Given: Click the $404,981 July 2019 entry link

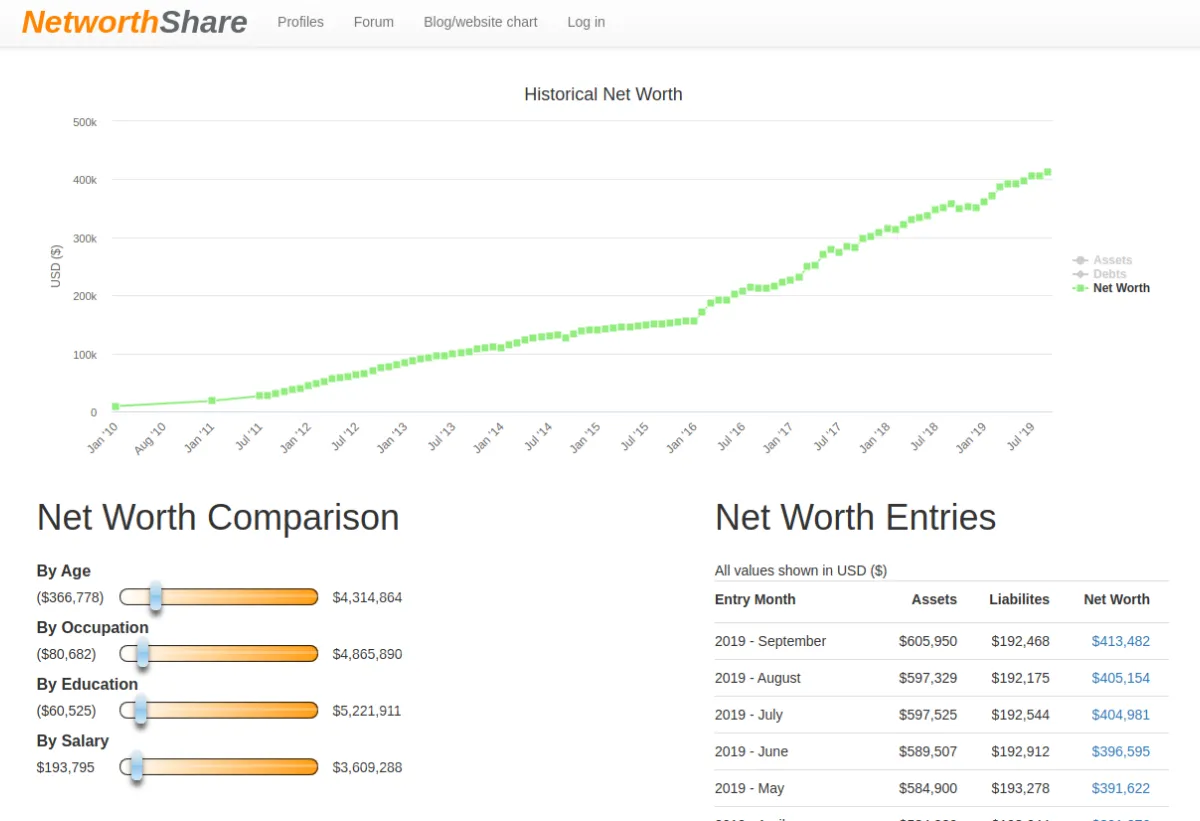Looking at the screenshot, I should point(1121,714).
